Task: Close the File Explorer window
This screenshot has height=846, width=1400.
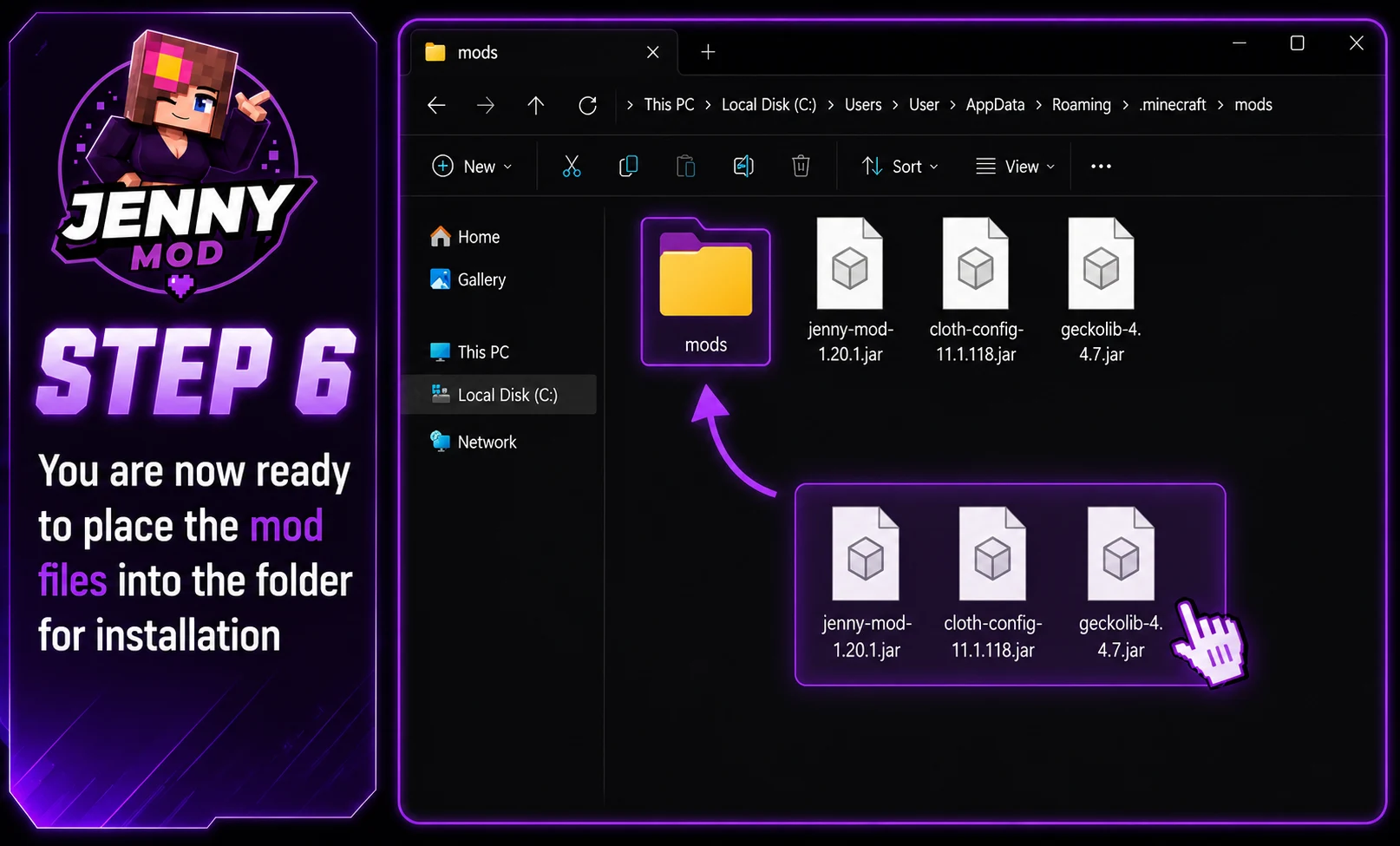Action: (x=1357, y=43)
